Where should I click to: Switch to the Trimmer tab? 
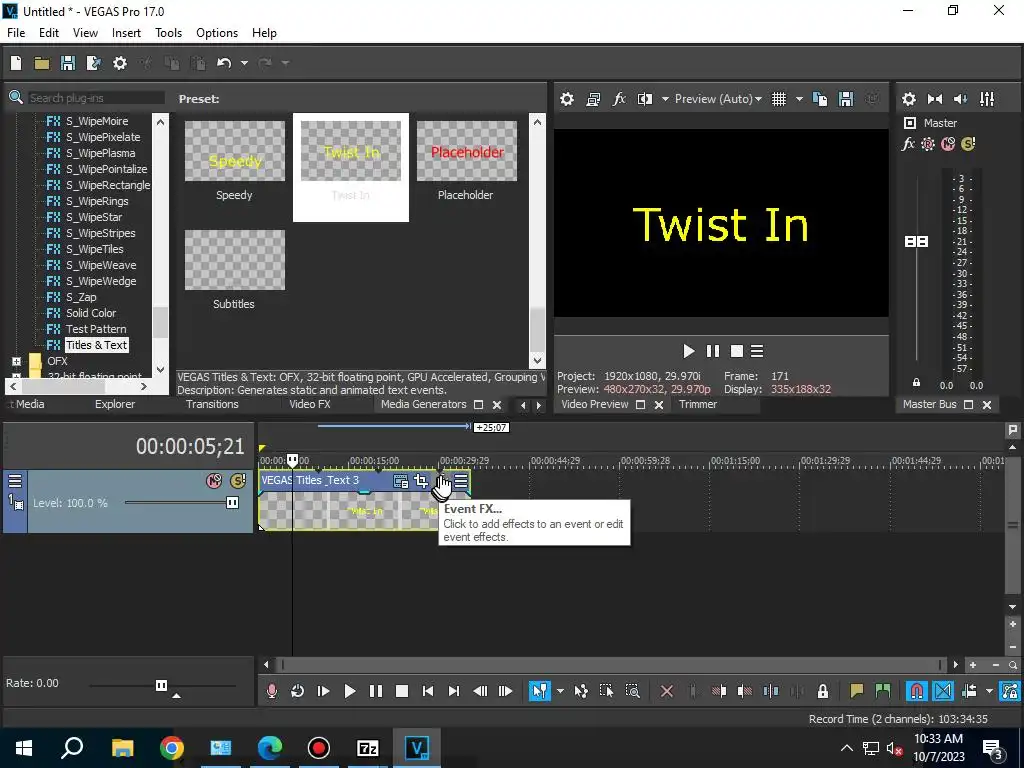pos(697,404)
